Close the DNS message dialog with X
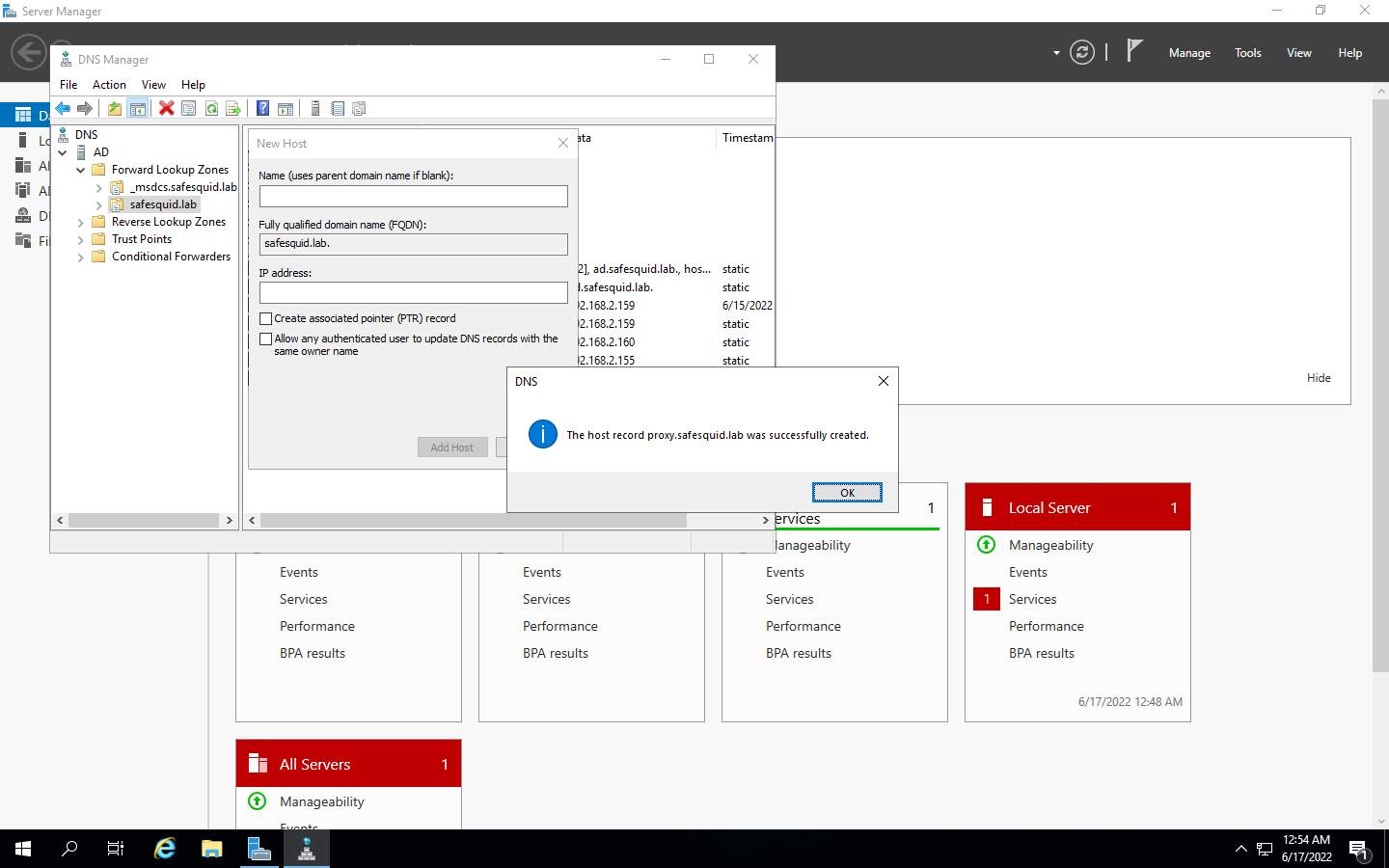1389x868 pixels. click(883, 381)
